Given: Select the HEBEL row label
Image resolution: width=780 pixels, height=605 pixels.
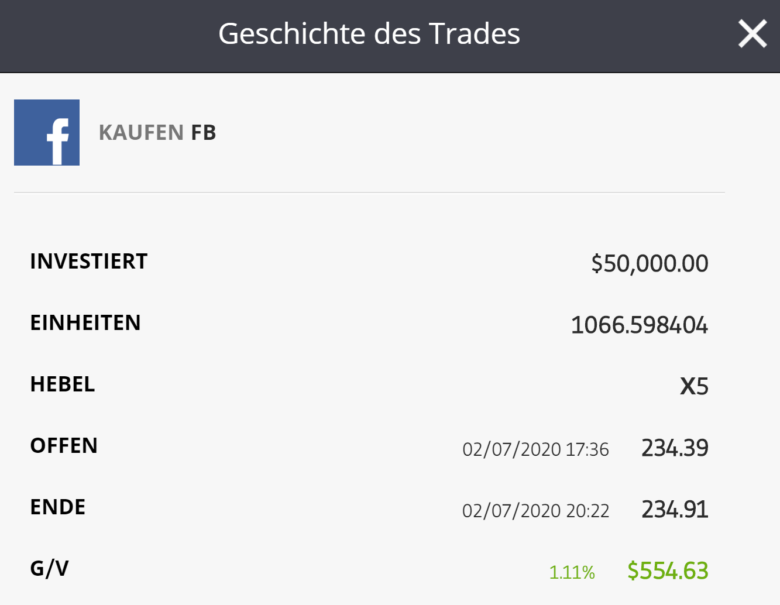Looking at the screenshot, I should 62,384.
